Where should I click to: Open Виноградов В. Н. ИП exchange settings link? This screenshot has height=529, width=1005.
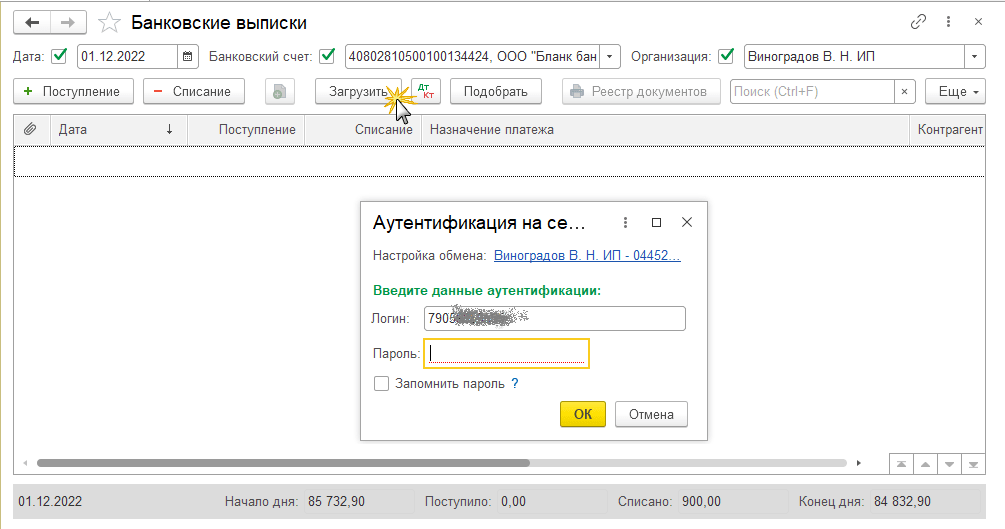tap(587, 255)
